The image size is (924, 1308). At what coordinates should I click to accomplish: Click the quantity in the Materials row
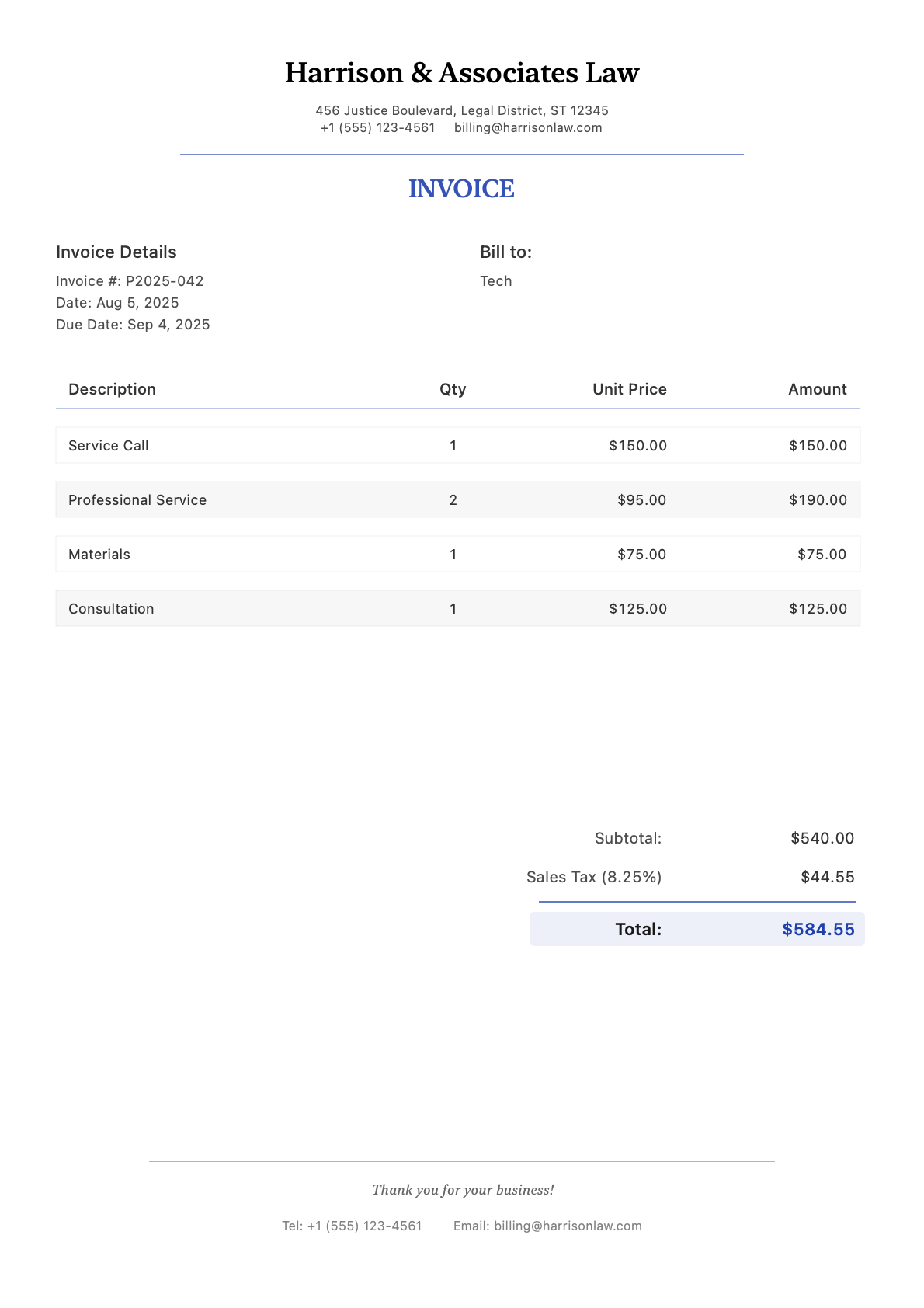(453, 555)
